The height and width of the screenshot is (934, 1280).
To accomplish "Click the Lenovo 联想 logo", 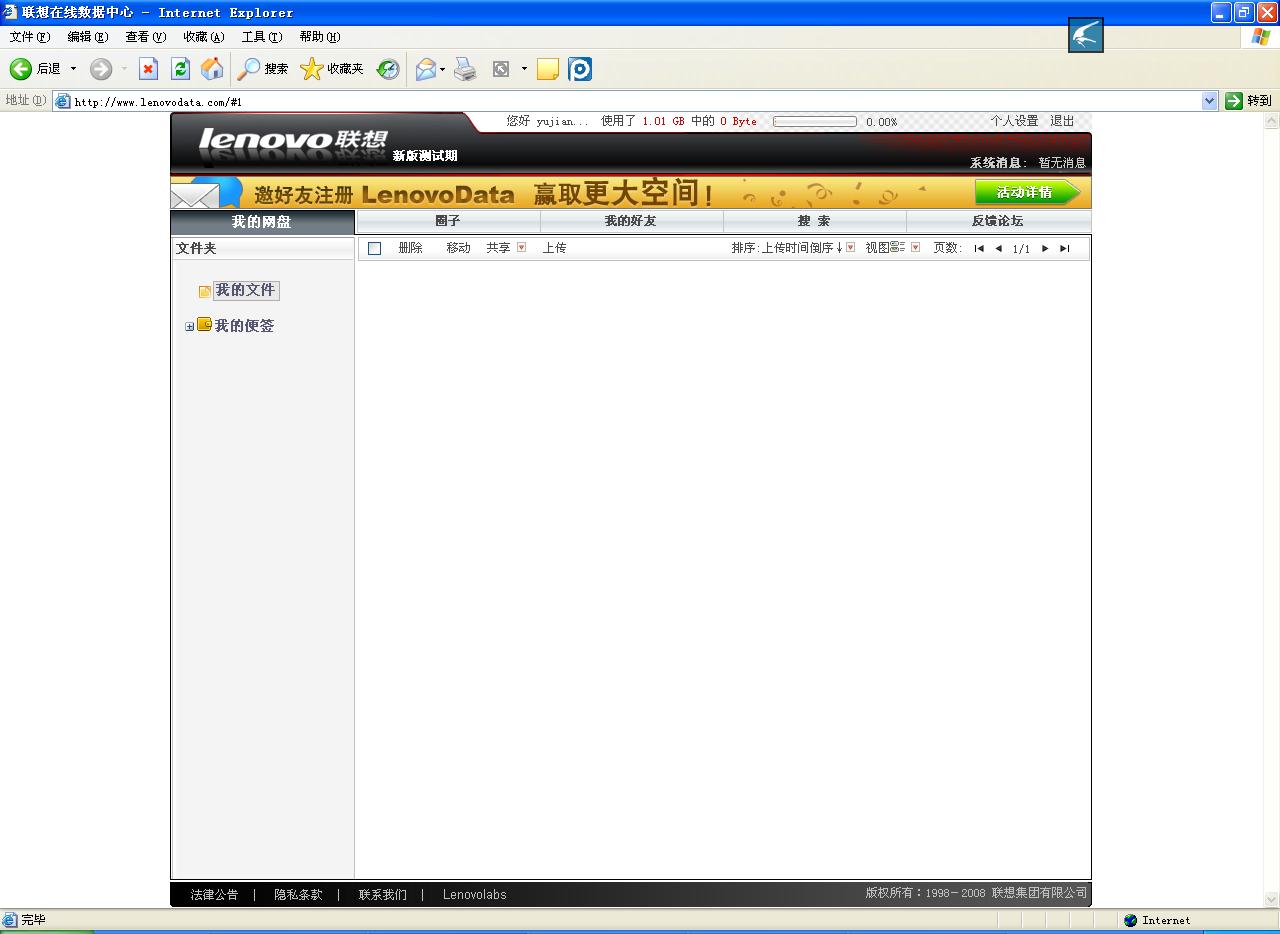I will click(292, 141).
